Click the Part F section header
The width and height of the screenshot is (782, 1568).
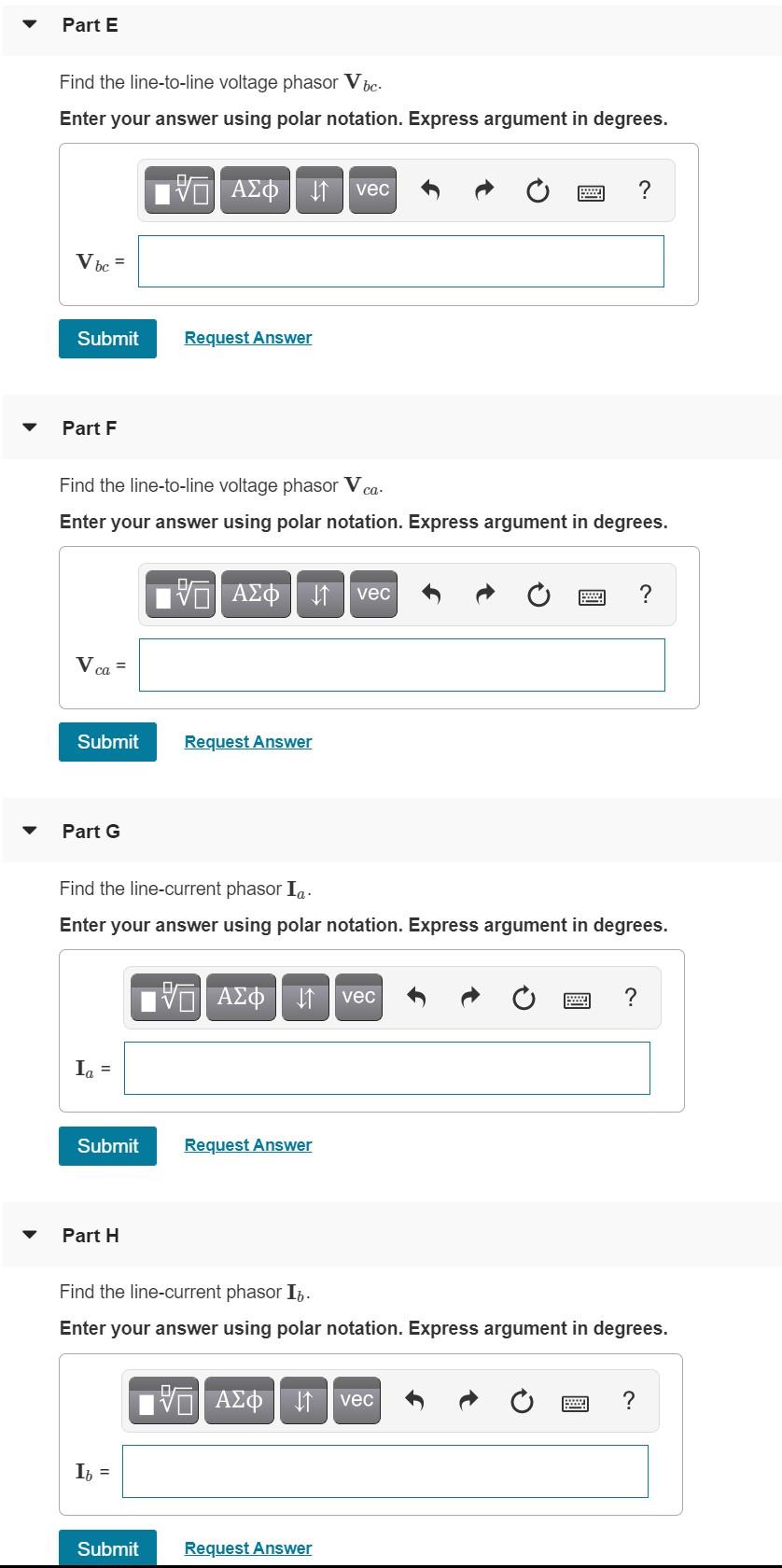pyautogui.click(x=91, y=427)
